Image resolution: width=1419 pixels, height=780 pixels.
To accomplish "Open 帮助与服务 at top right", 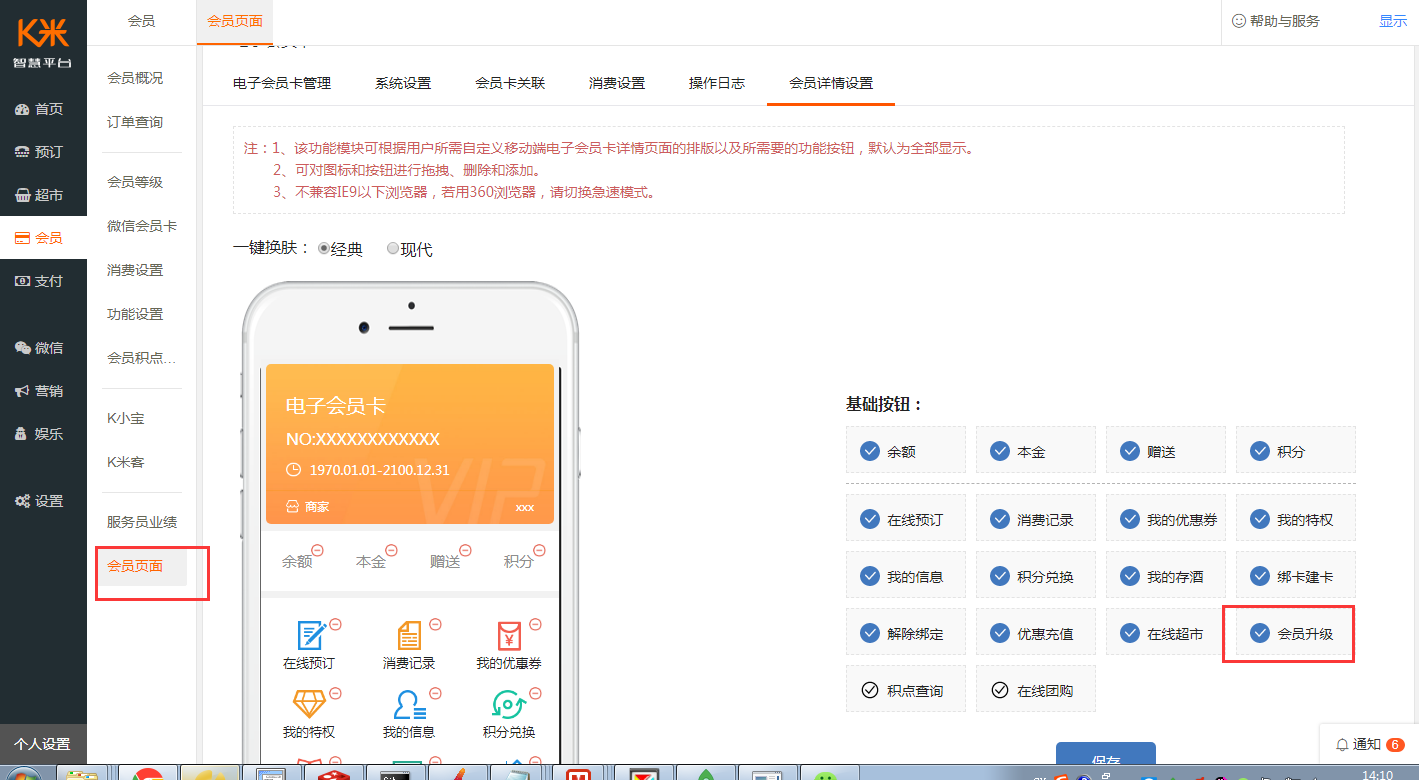I will (1275, 21).
